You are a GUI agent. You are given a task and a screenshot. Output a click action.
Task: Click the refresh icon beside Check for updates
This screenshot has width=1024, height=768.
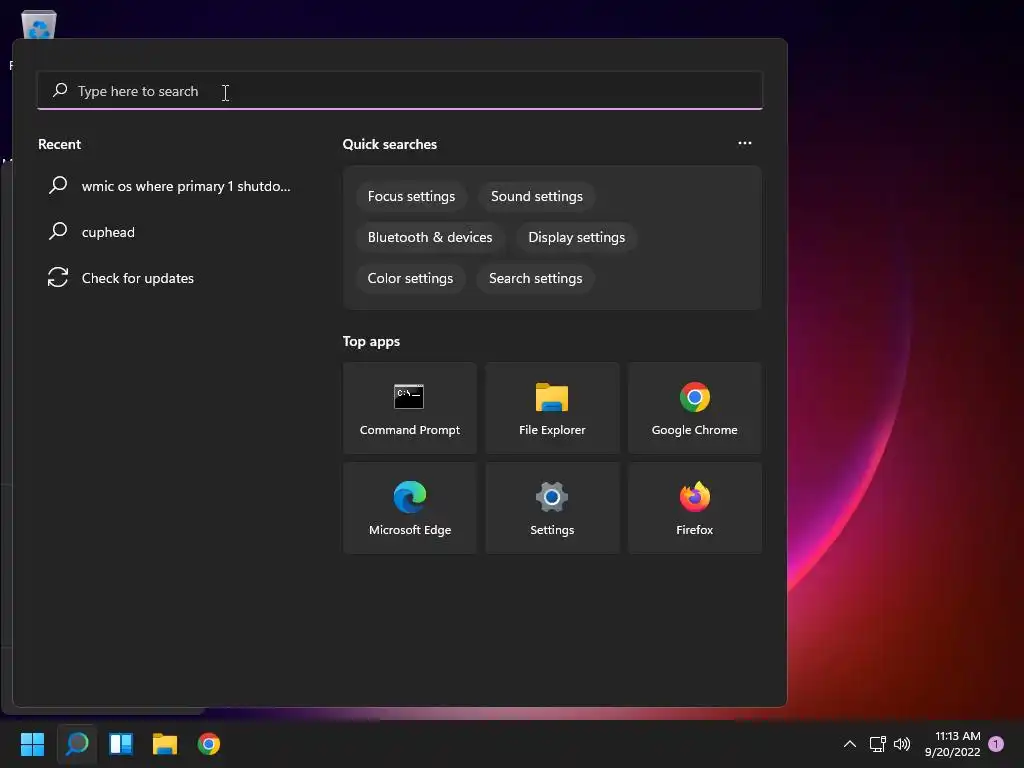coord(57,278)
